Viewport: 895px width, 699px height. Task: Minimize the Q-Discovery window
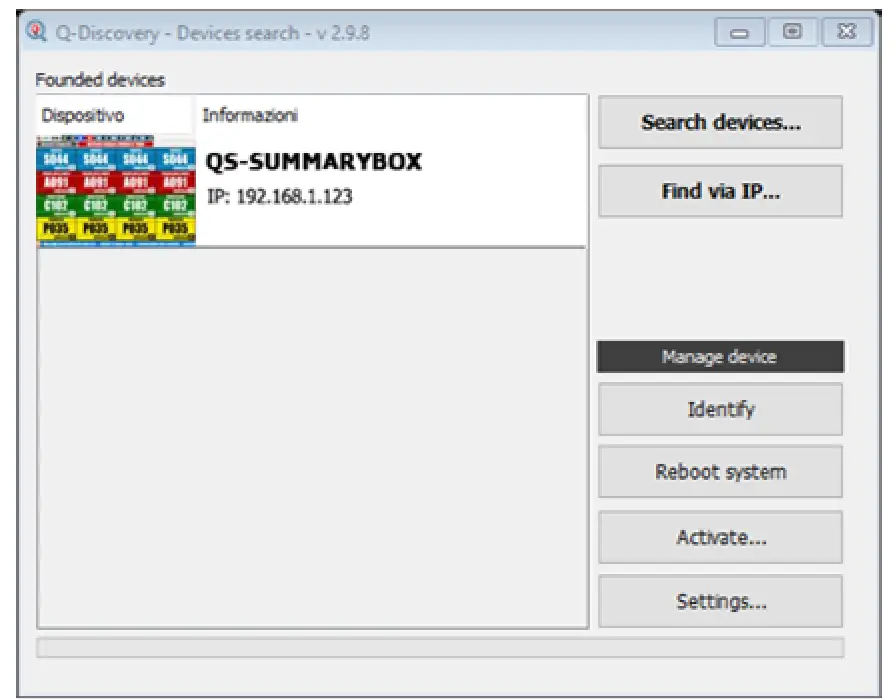(x=740, y=33)
